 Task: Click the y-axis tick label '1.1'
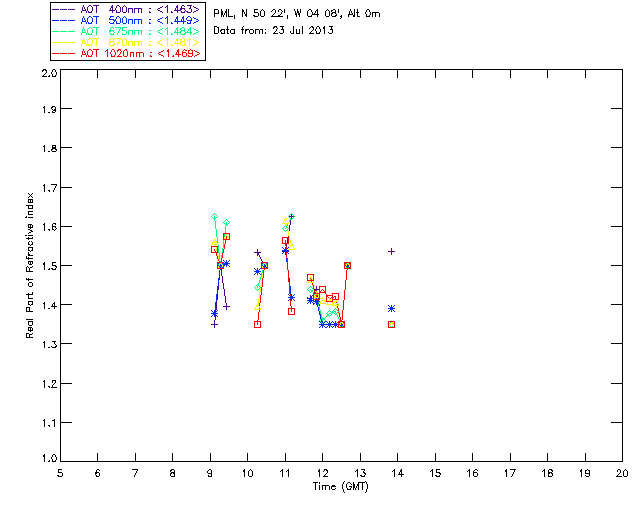[x=49, y=423]
